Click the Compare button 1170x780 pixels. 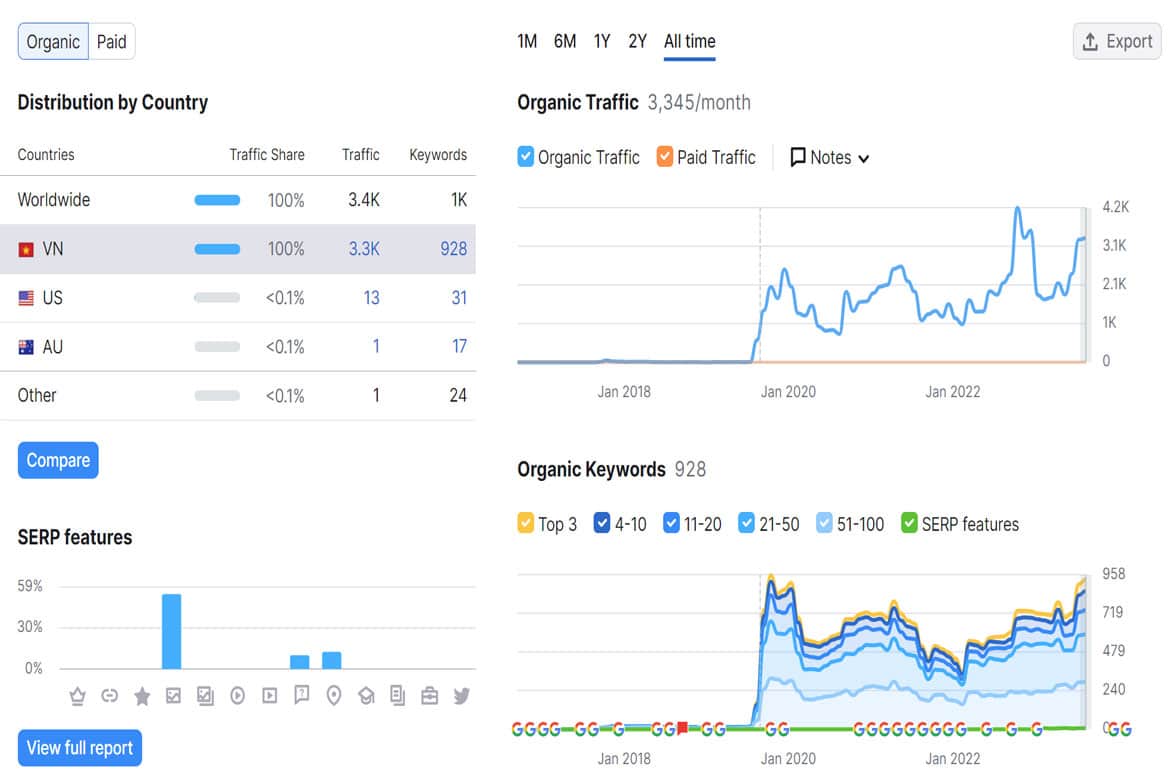click(x=58, y=461)
